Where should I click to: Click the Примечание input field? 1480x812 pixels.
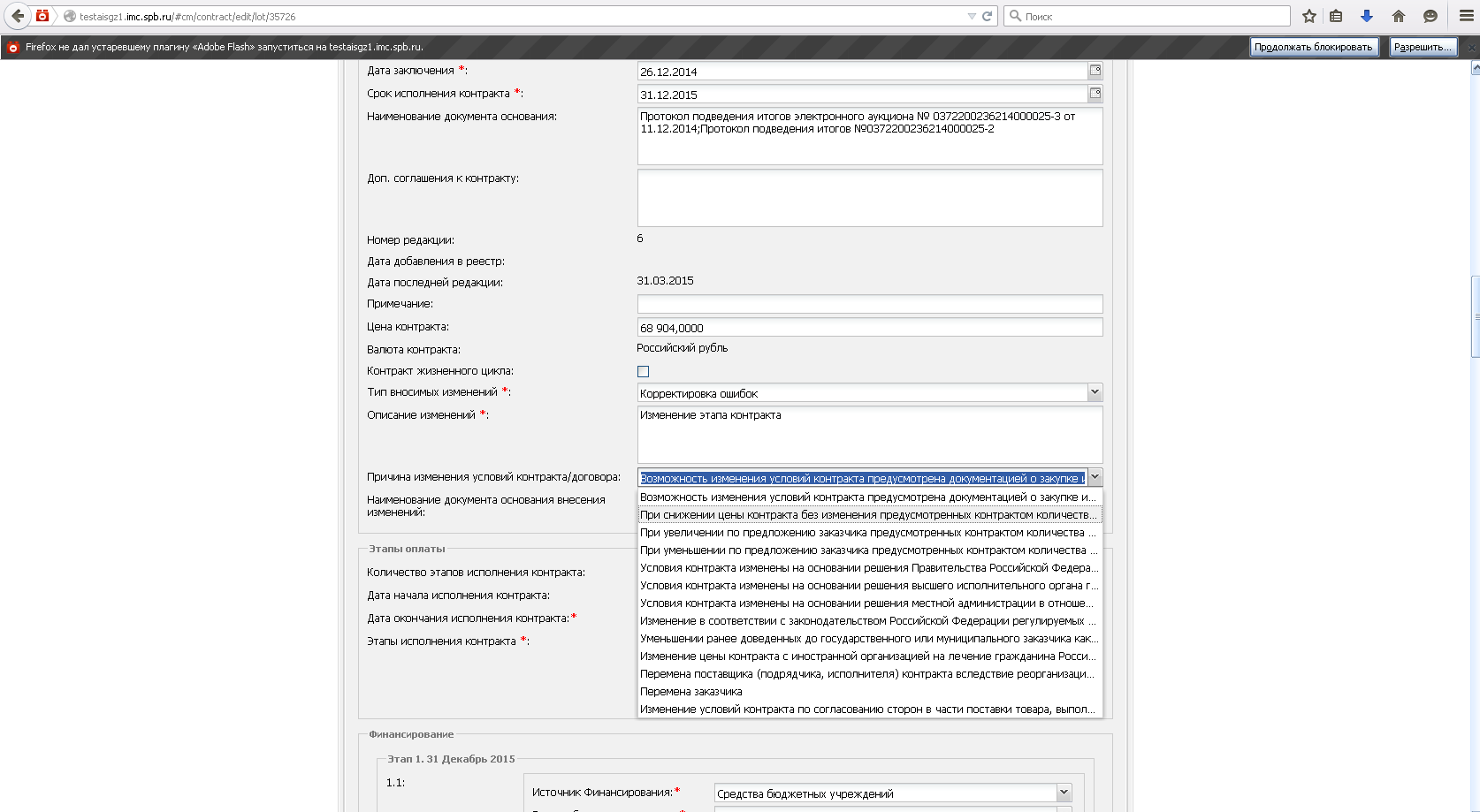click(870, 304)
